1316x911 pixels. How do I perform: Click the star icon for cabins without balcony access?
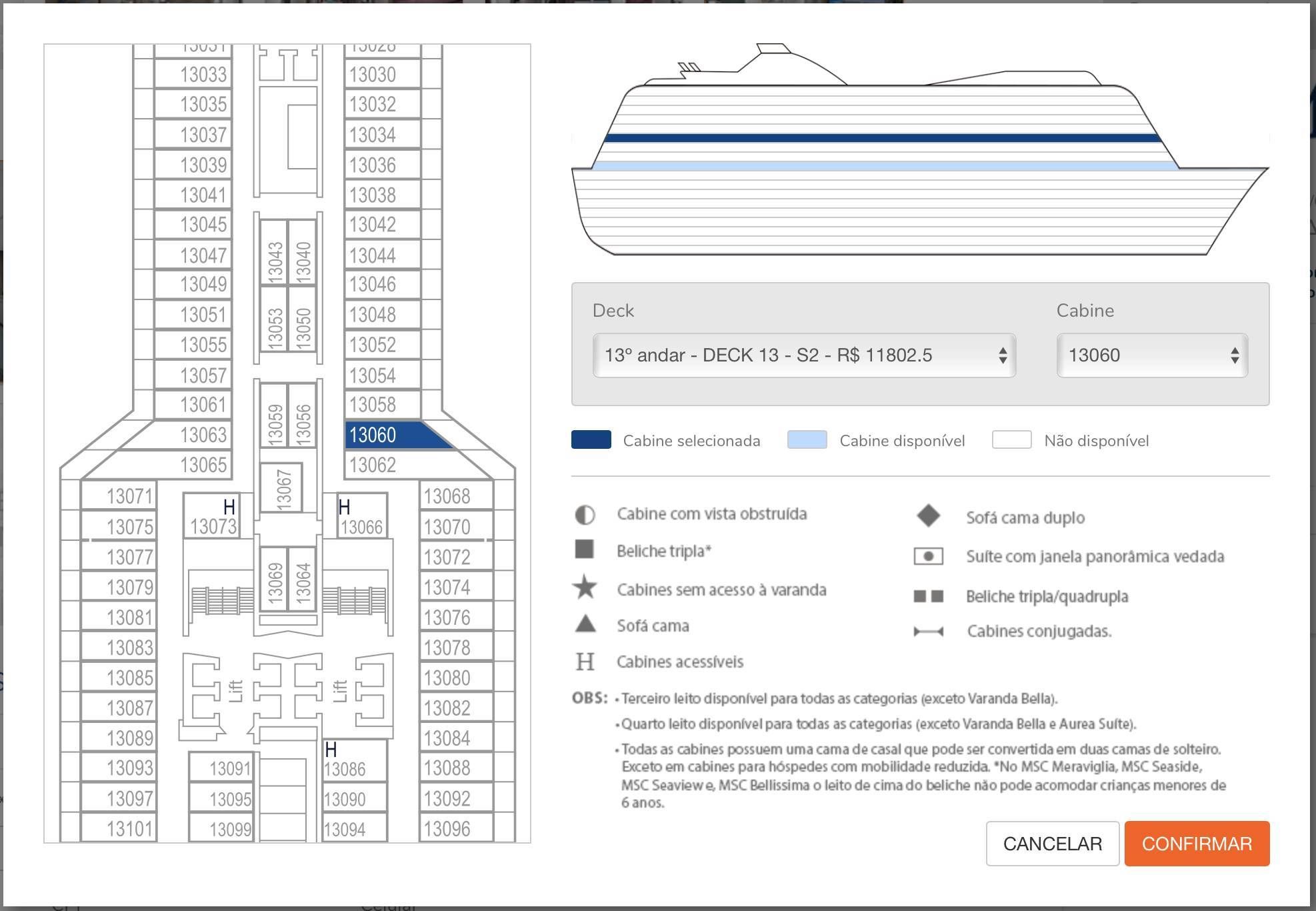[585, 587]
